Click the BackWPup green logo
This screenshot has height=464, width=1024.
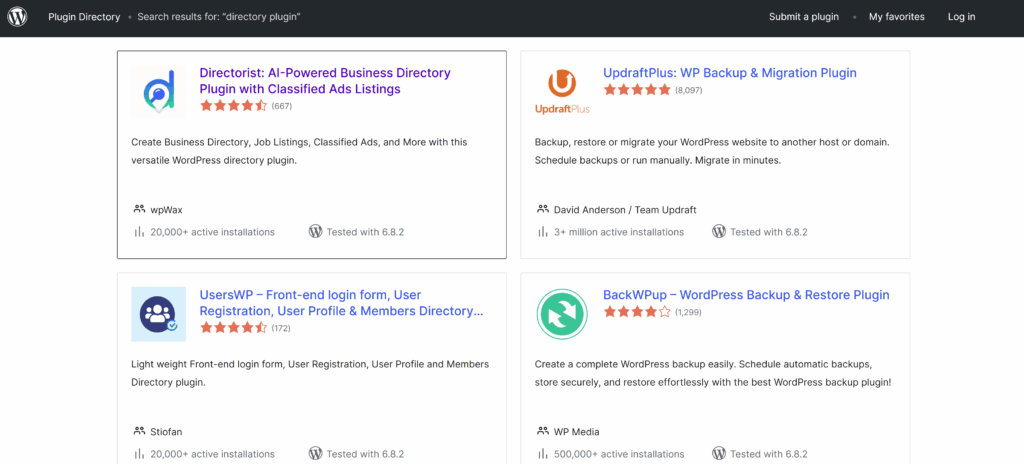click(x=562, y=314)
